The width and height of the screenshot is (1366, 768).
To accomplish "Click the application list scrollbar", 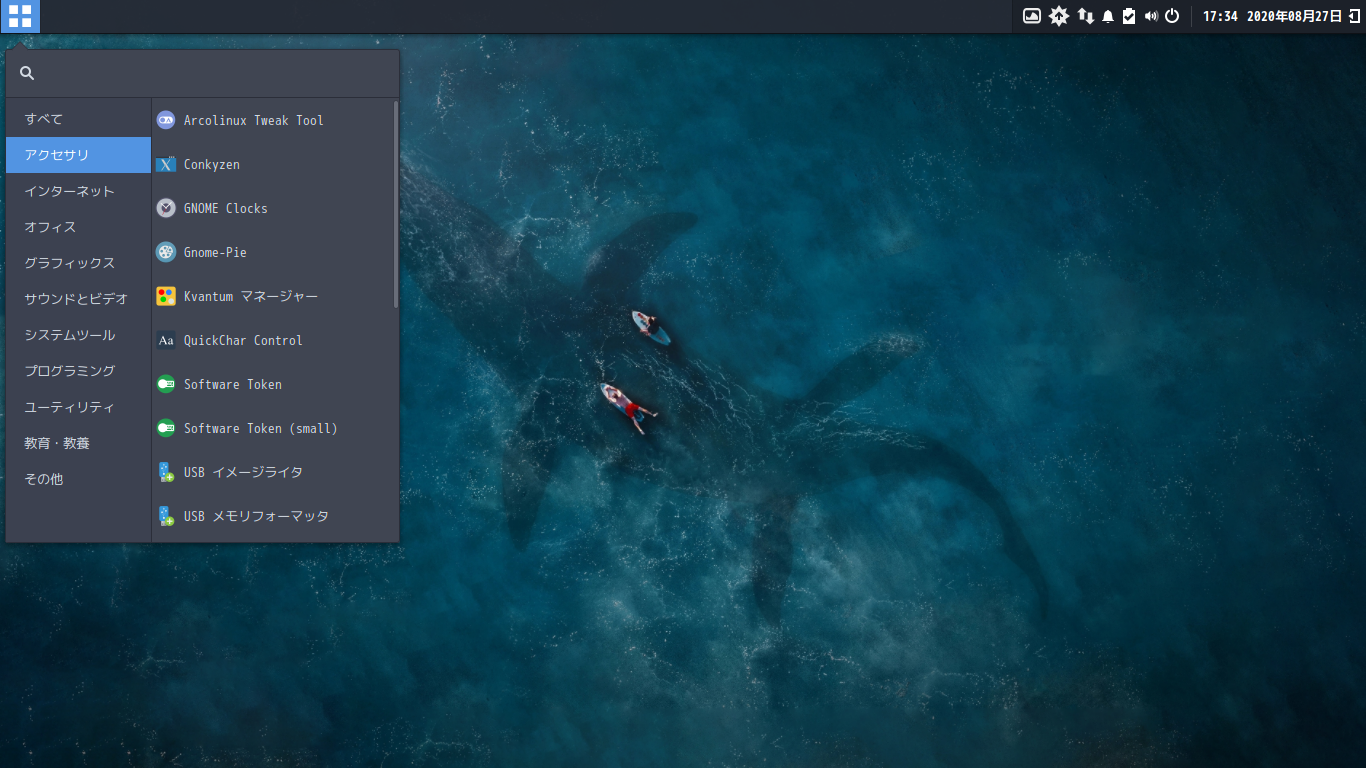I will (396, 204).
